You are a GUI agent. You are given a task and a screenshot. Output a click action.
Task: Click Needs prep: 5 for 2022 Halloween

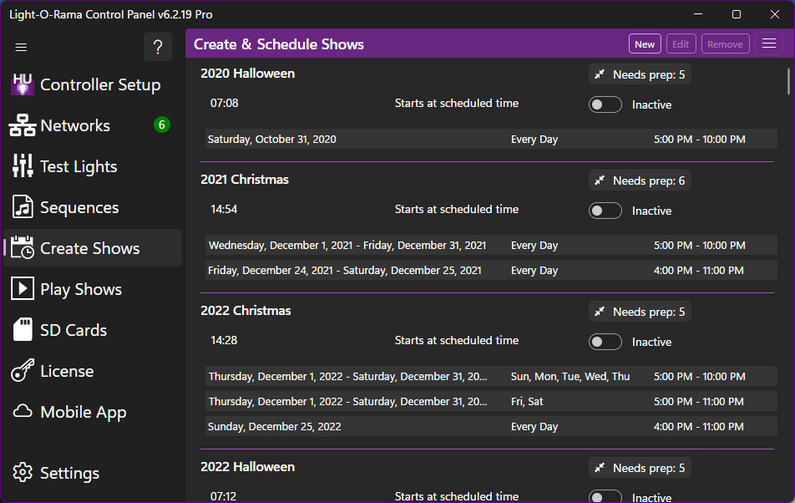pos(640,468)
